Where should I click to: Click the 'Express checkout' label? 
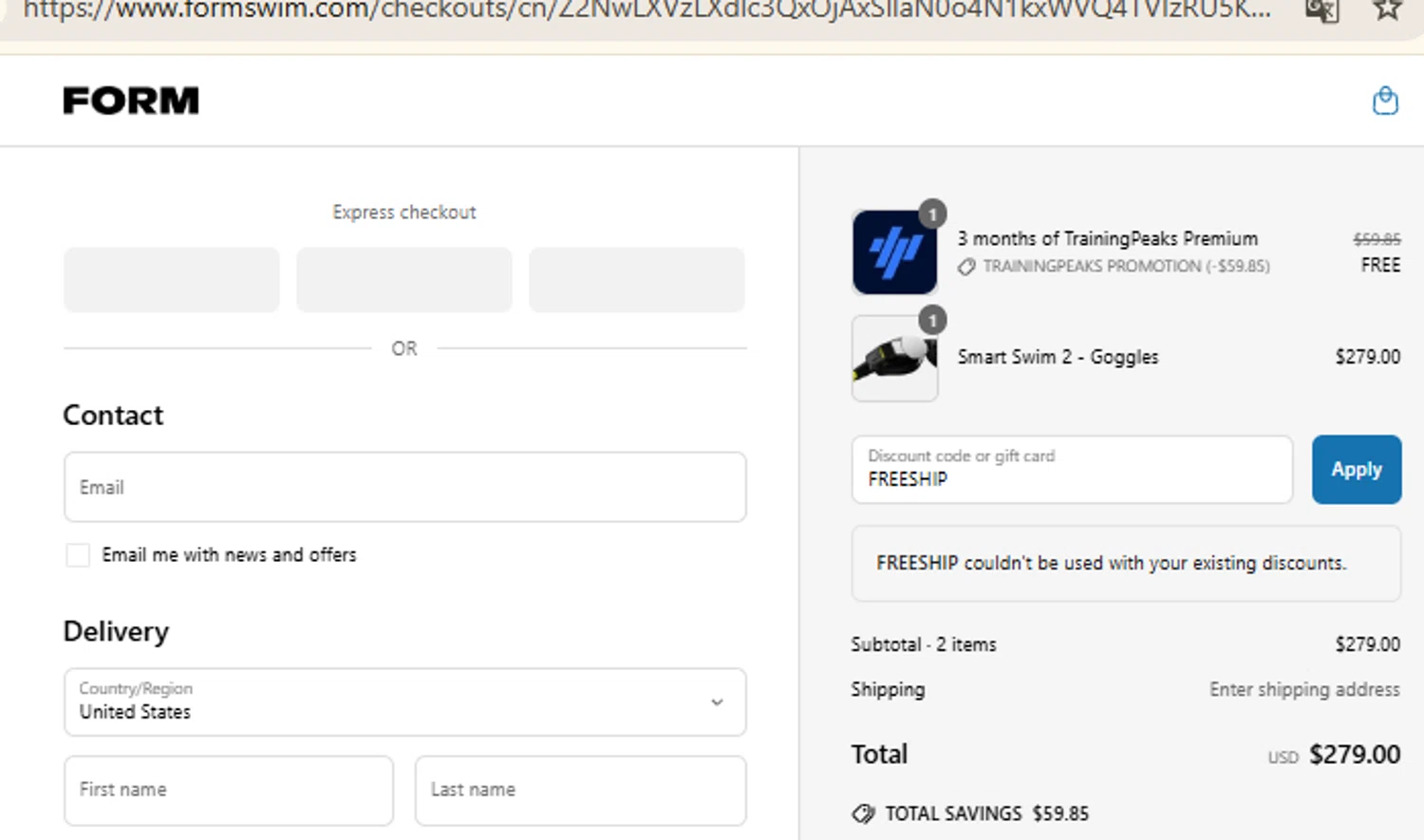pyautogui.click(x=404, y=213)
